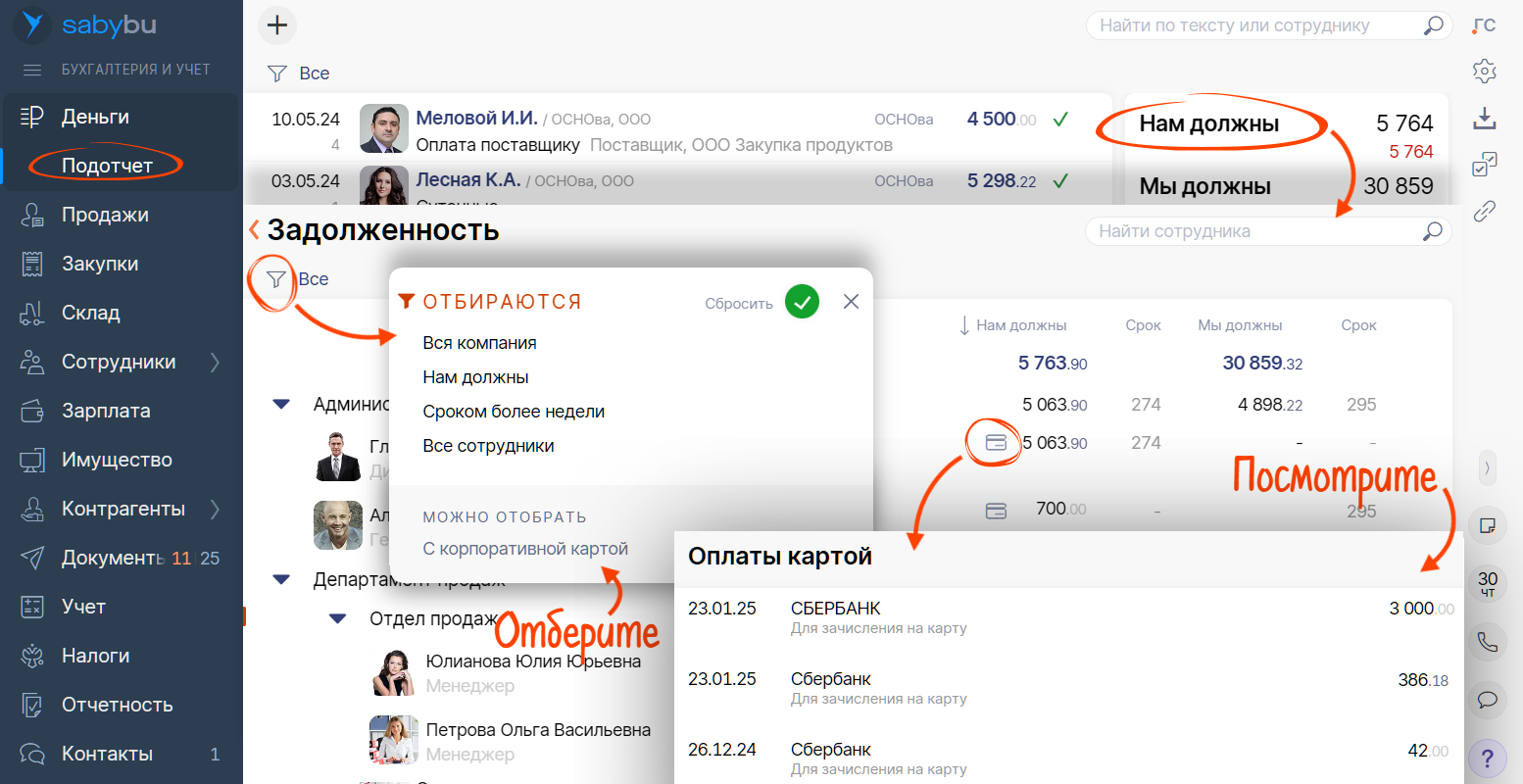Click the link chain icon on right

[1485, 211]
